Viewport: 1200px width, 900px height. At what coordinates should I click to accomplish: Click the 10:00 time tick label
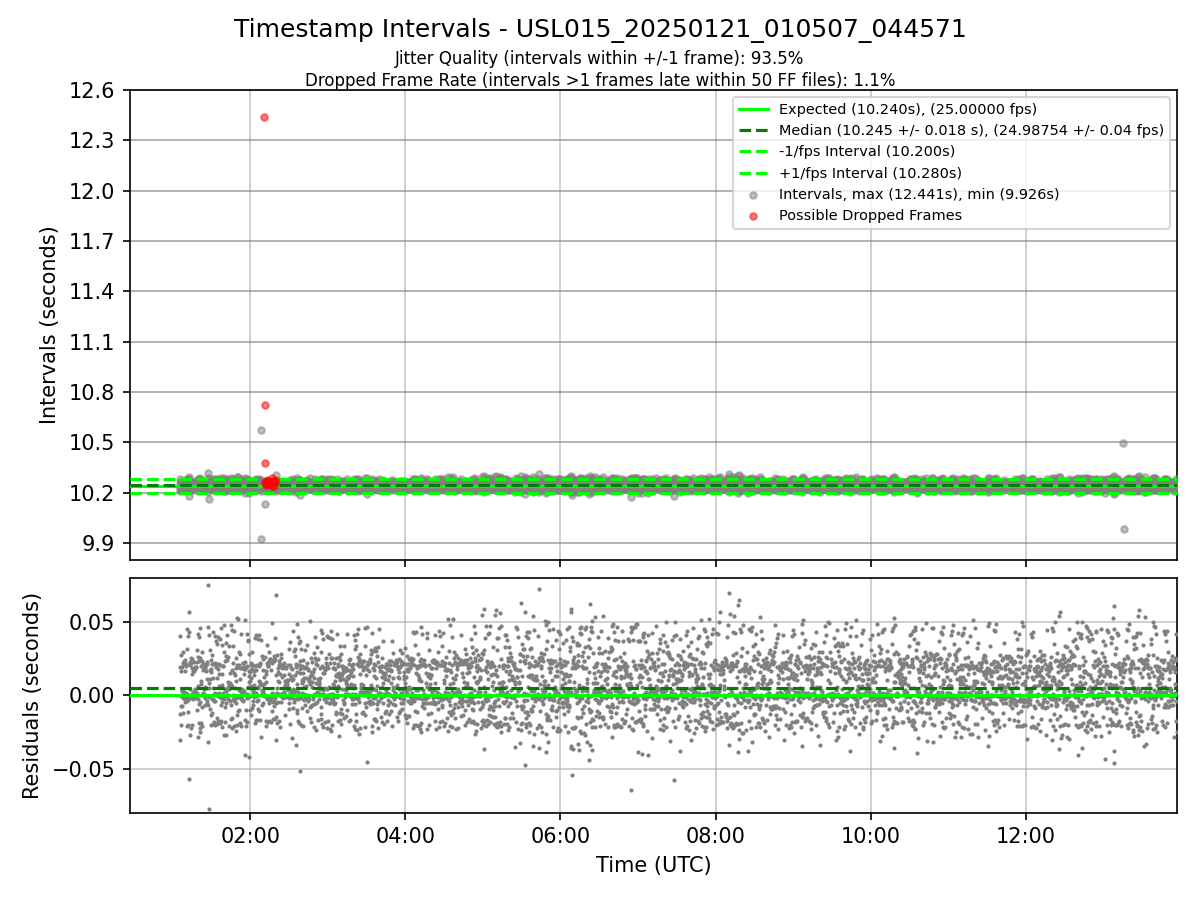(x=871, y=836)
